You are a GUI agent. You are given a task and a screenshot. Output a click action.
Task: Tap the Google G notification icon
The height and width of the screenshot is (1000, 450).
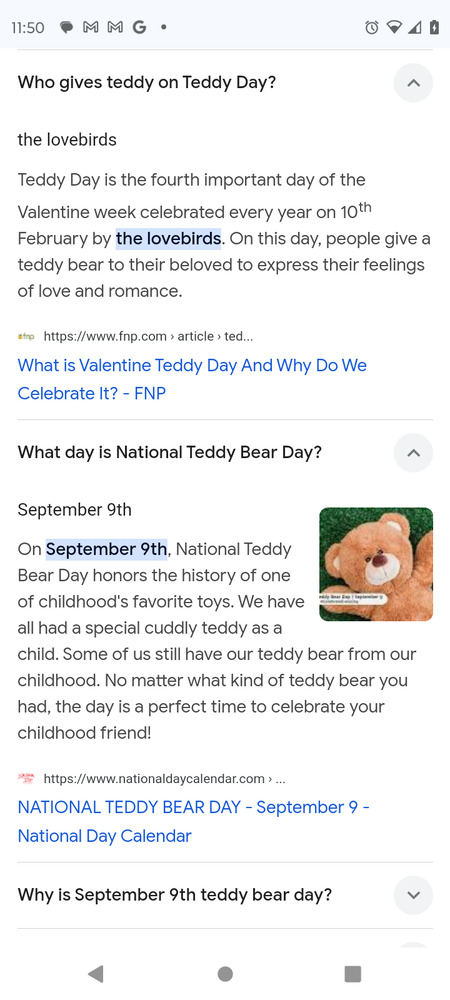pos(139,27)
